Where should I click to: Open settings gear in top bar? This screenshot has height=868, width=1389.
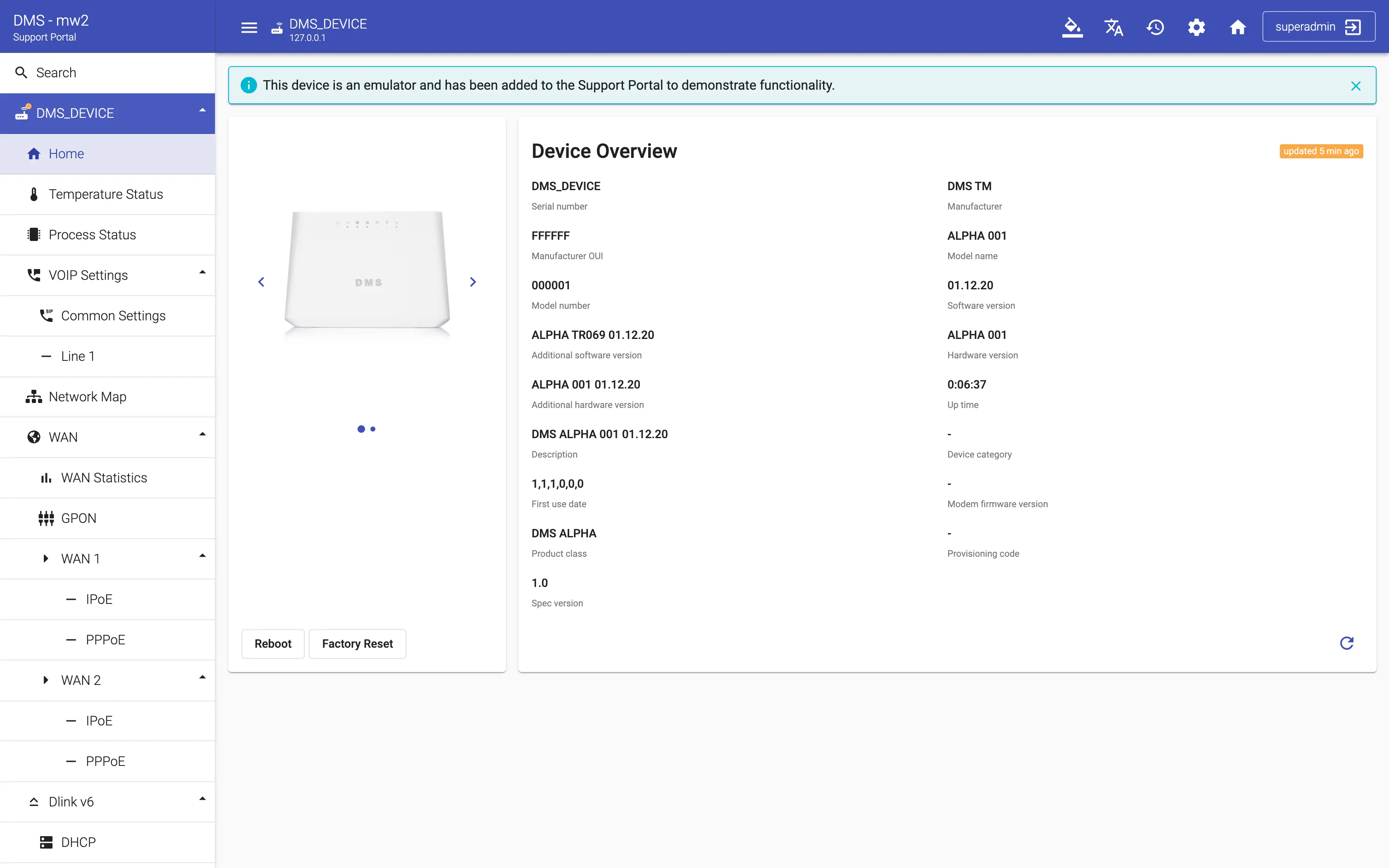coord(1196,27)
